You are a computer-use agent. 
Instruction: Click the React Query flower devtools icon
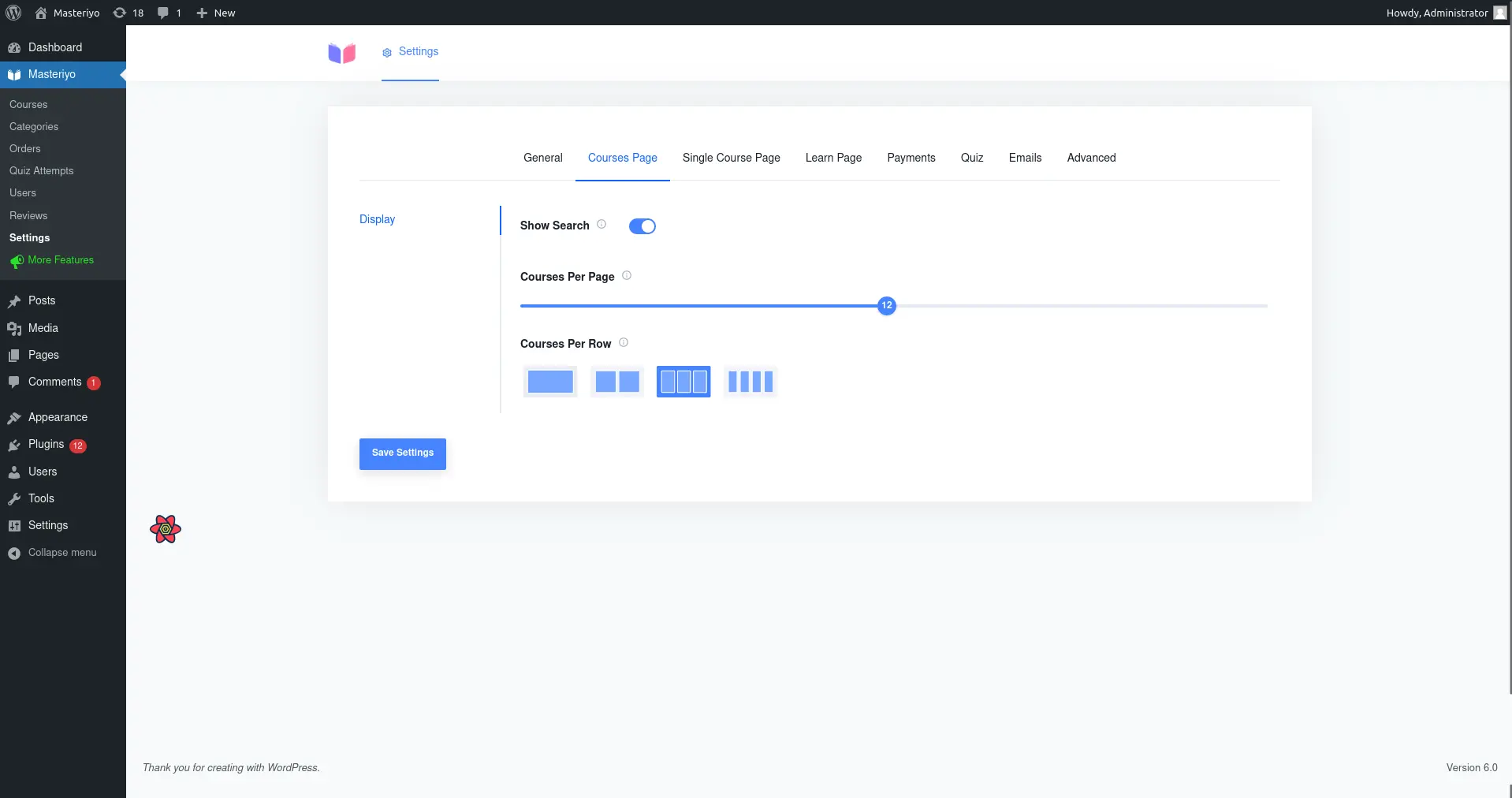pyautogui.click(x=166, y=529)
